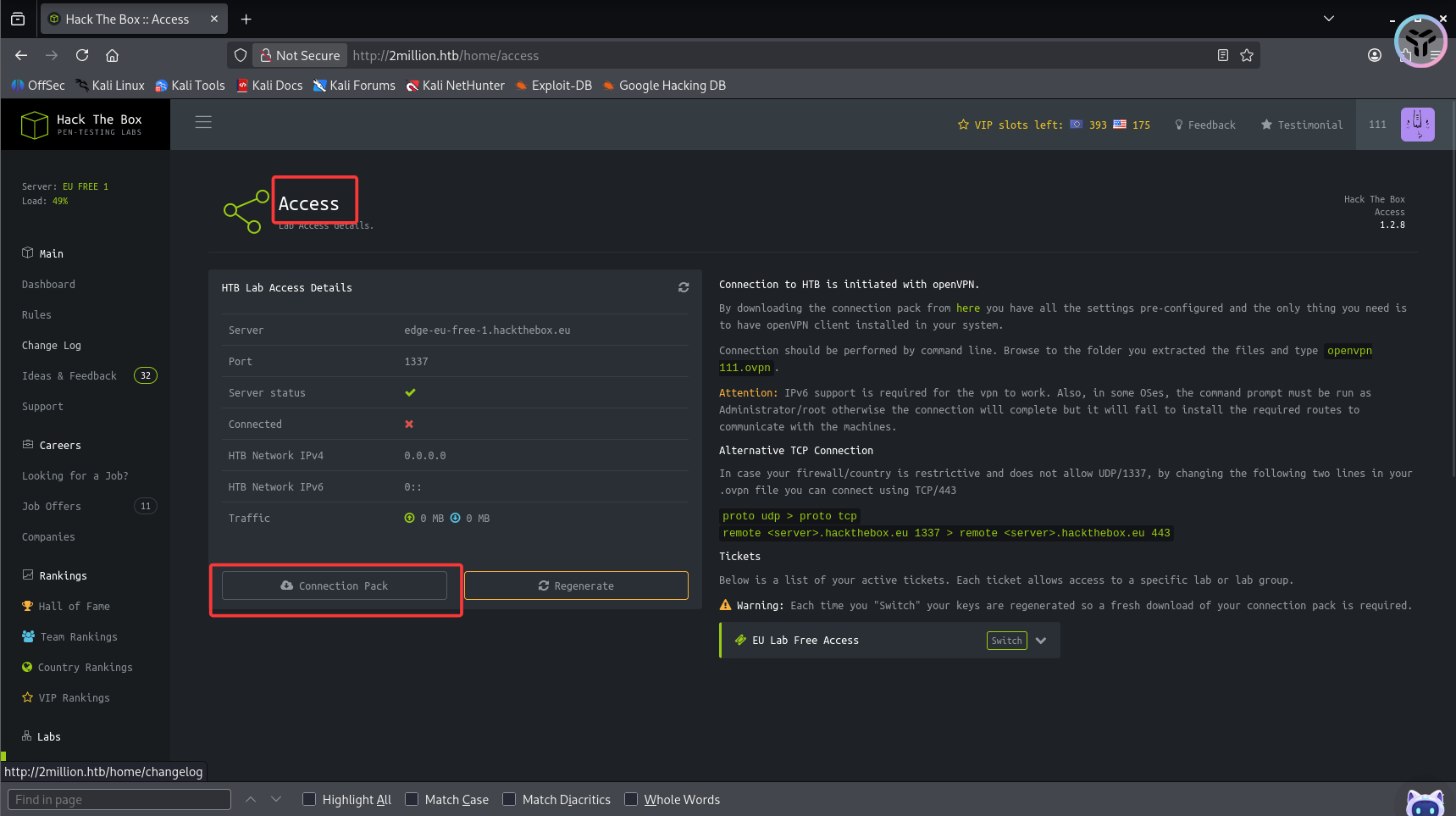1456x816 pixels.
Task: Jump to next find-in-page match arrow
Action: point(276,799)
